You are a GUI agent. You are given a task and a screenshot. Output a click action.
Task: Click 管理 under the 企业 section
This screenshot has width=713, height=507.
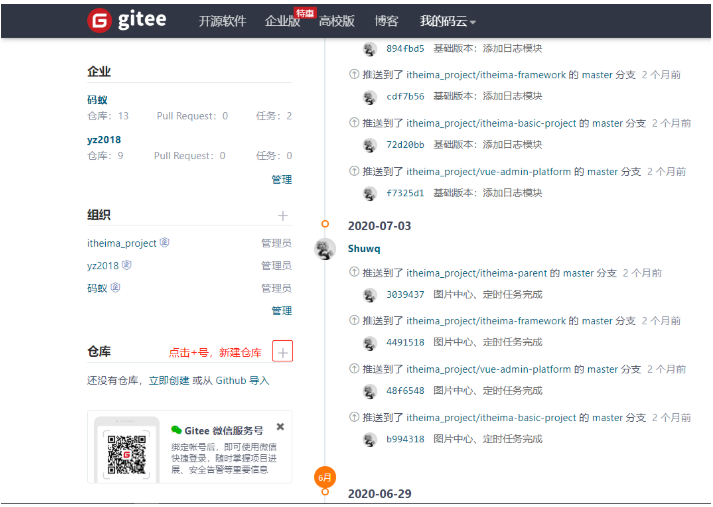pyautogui.click(x=281, y=179)
